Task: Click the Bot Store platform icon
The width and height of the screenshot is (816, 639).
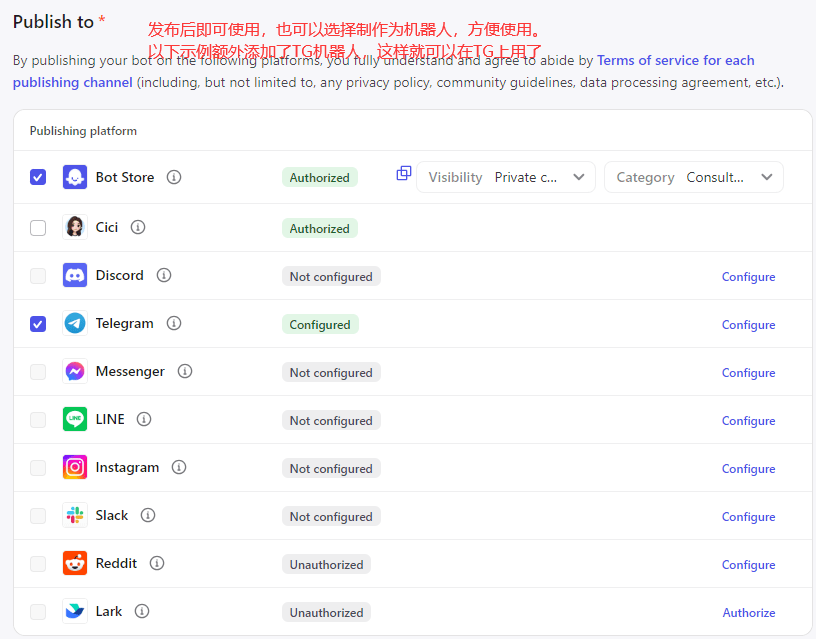Action: [75, 177]
